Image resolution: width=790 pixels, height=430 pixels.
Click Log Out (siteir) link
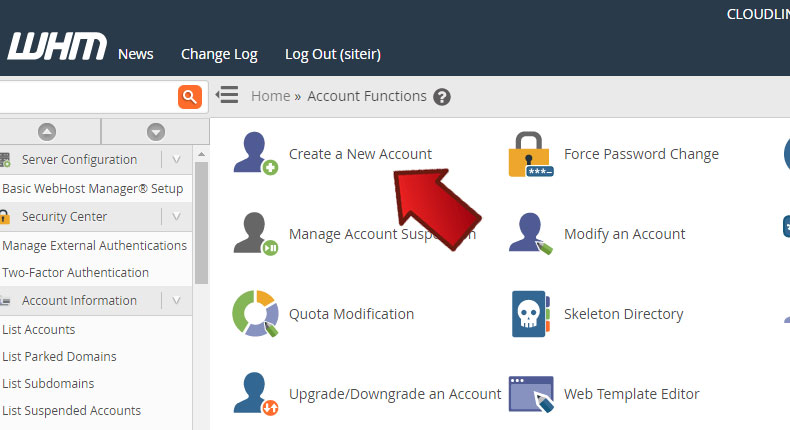[x=332, y=54]
